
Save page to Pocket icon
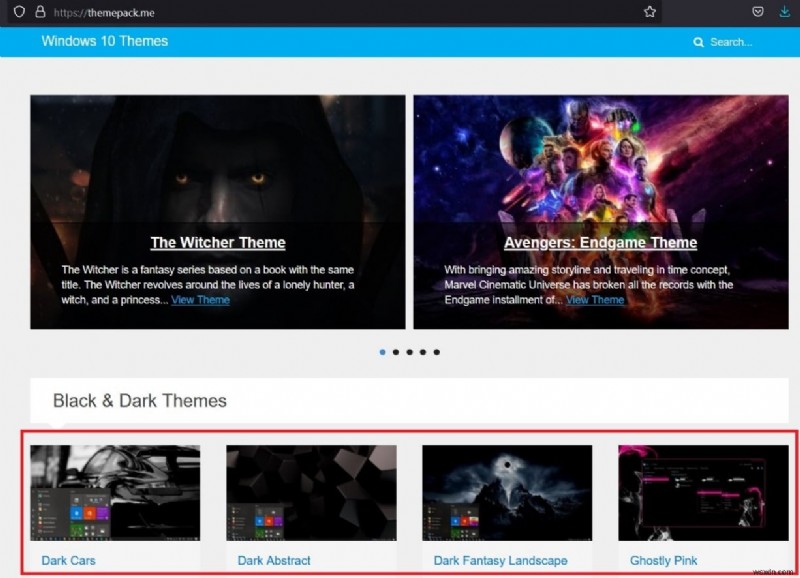(x=757, y=13)
